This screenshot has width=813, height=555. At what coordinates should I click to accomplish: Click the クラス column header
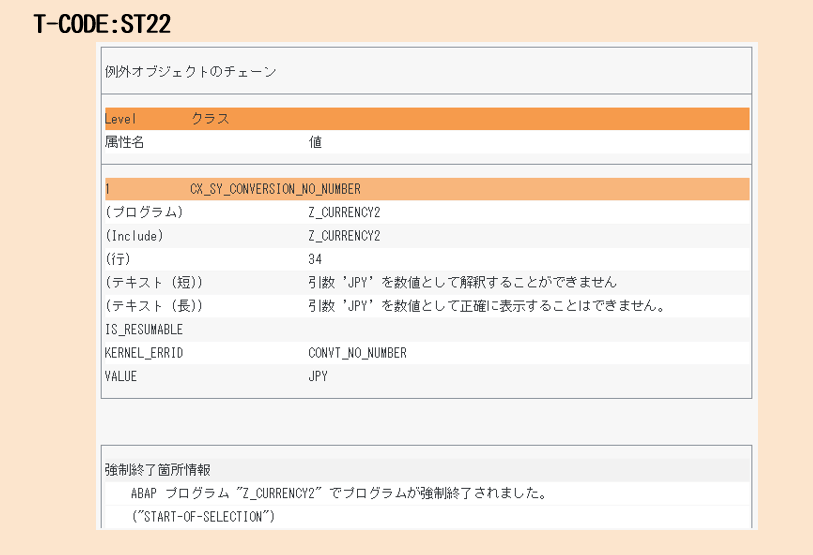point(210,119)
